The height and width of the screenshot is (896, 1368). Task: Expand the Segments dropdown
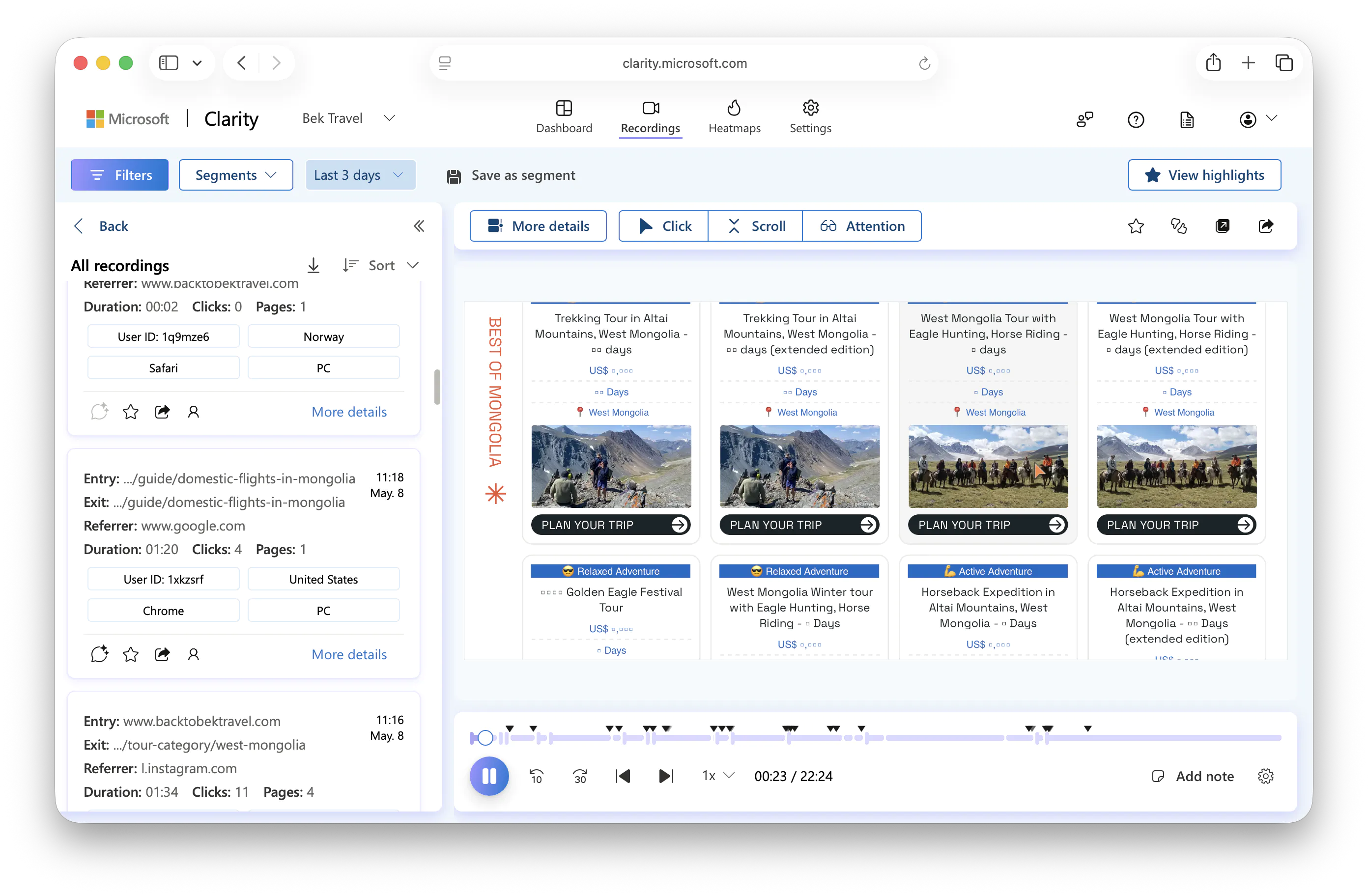click(x=236, y=175)
